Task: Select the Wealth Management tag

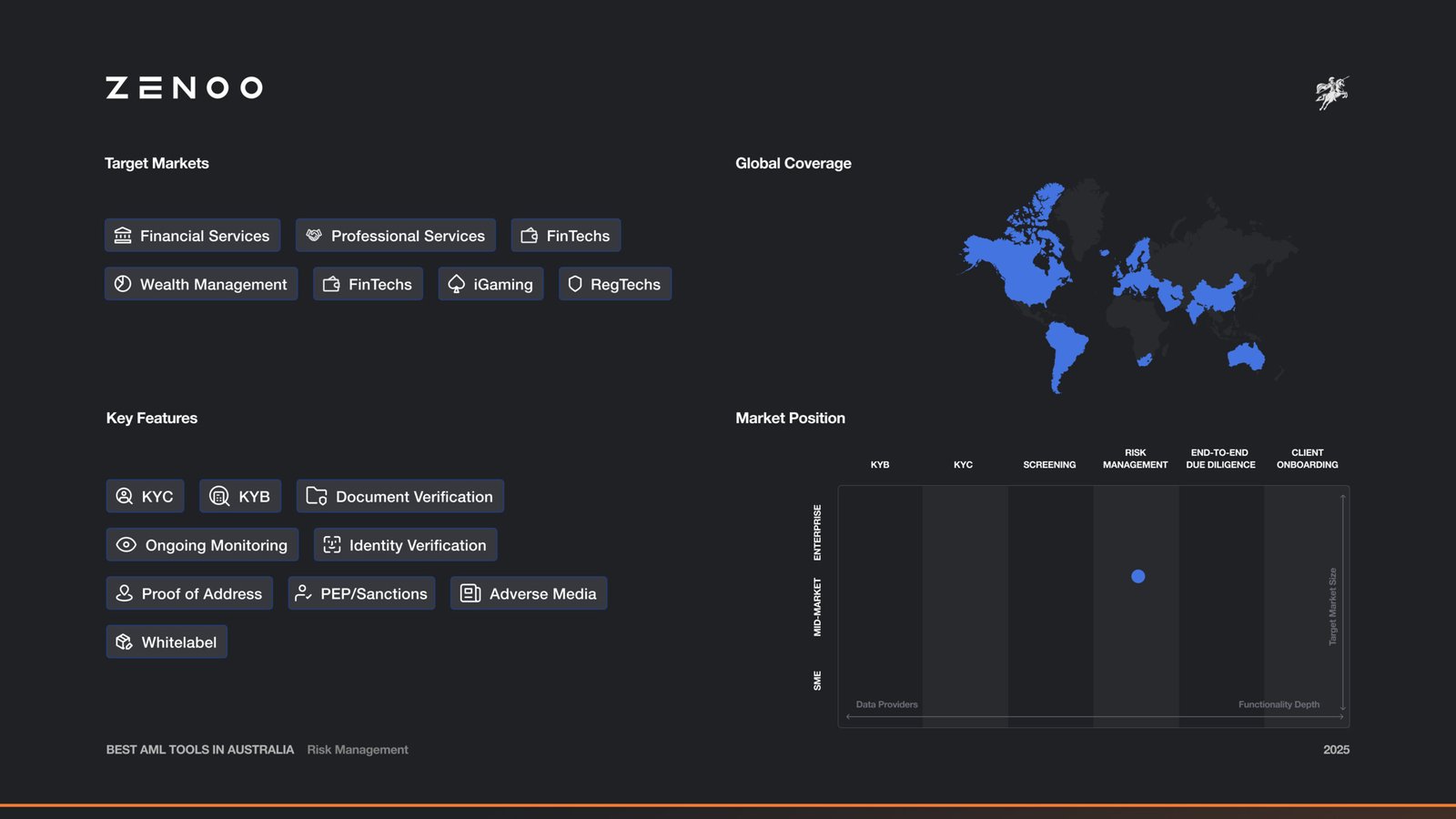Action: point(201,284)
